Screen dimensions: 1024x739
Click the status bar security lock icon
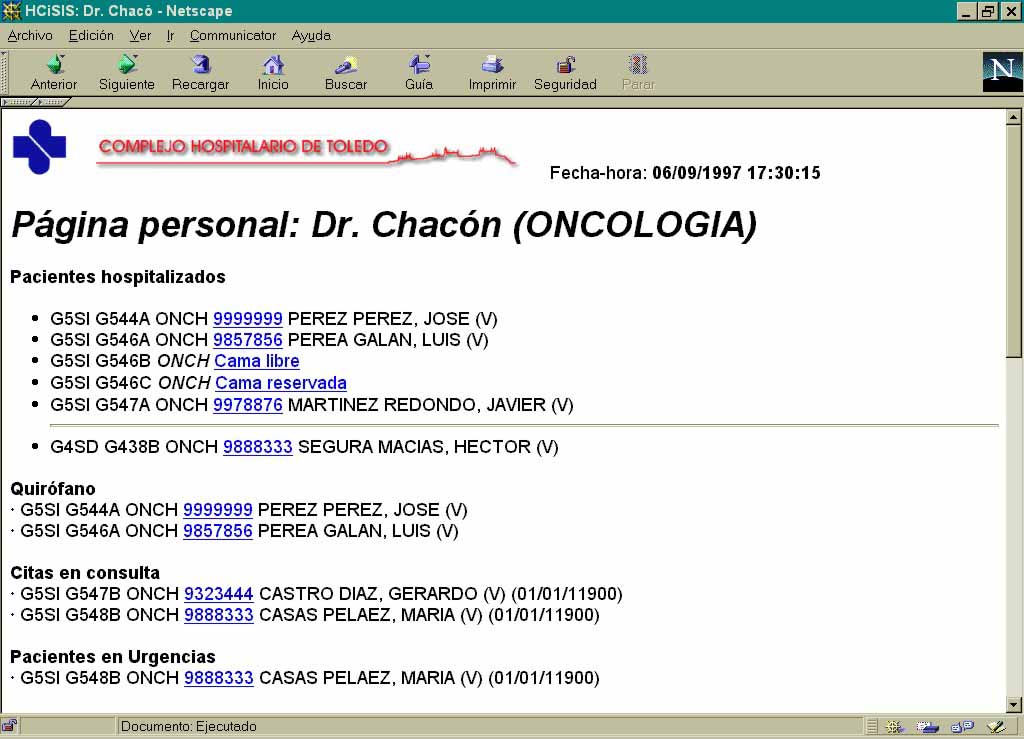9,726
